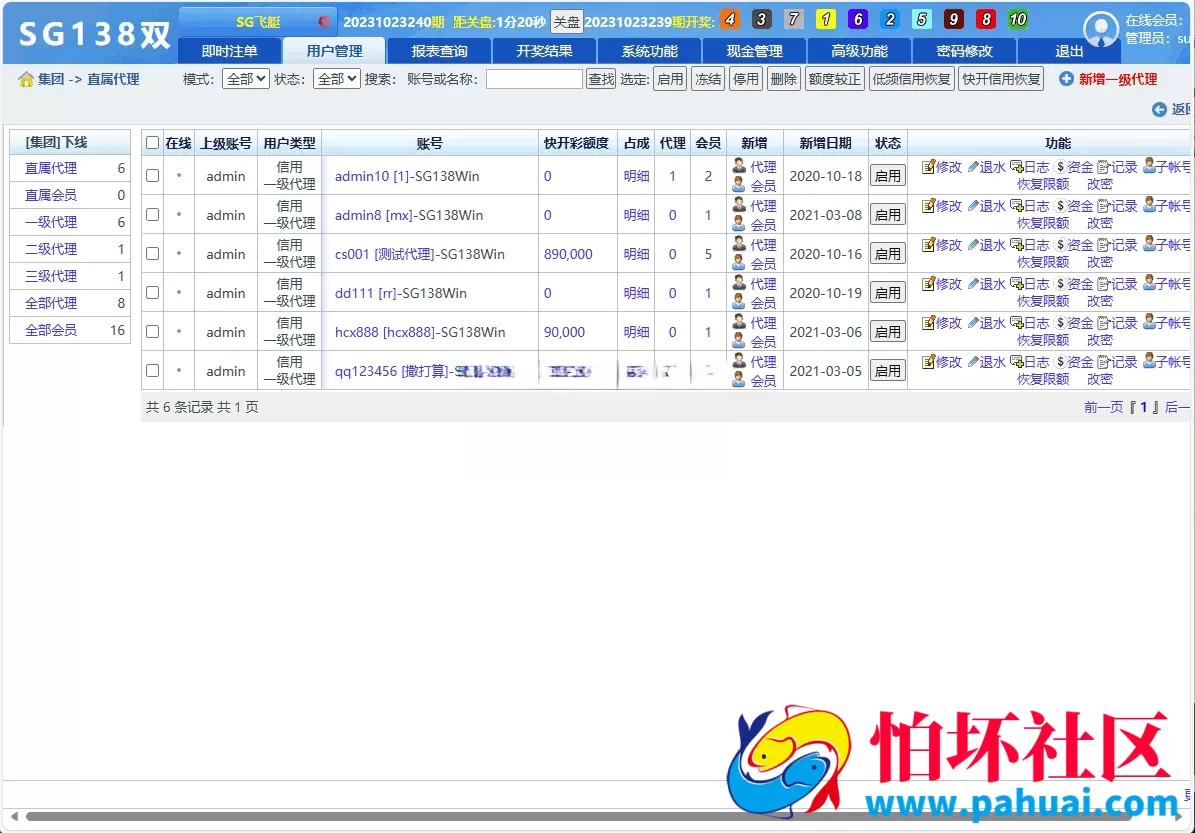Click the 关盘 button
The width and height of the screenshot is (1195, 833).
point(566,22)
